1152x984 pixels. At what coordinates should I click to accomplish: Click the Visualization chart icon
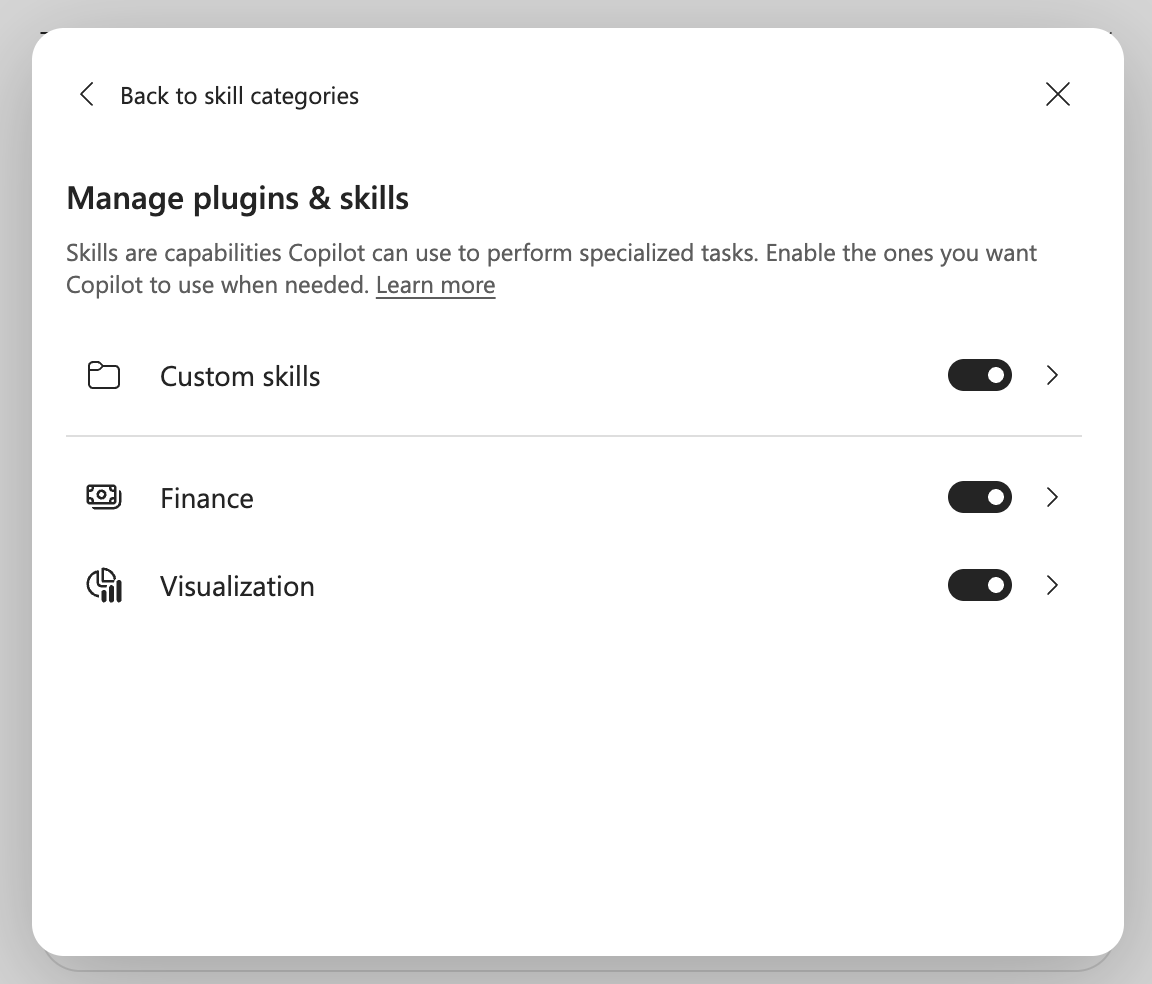104,586
